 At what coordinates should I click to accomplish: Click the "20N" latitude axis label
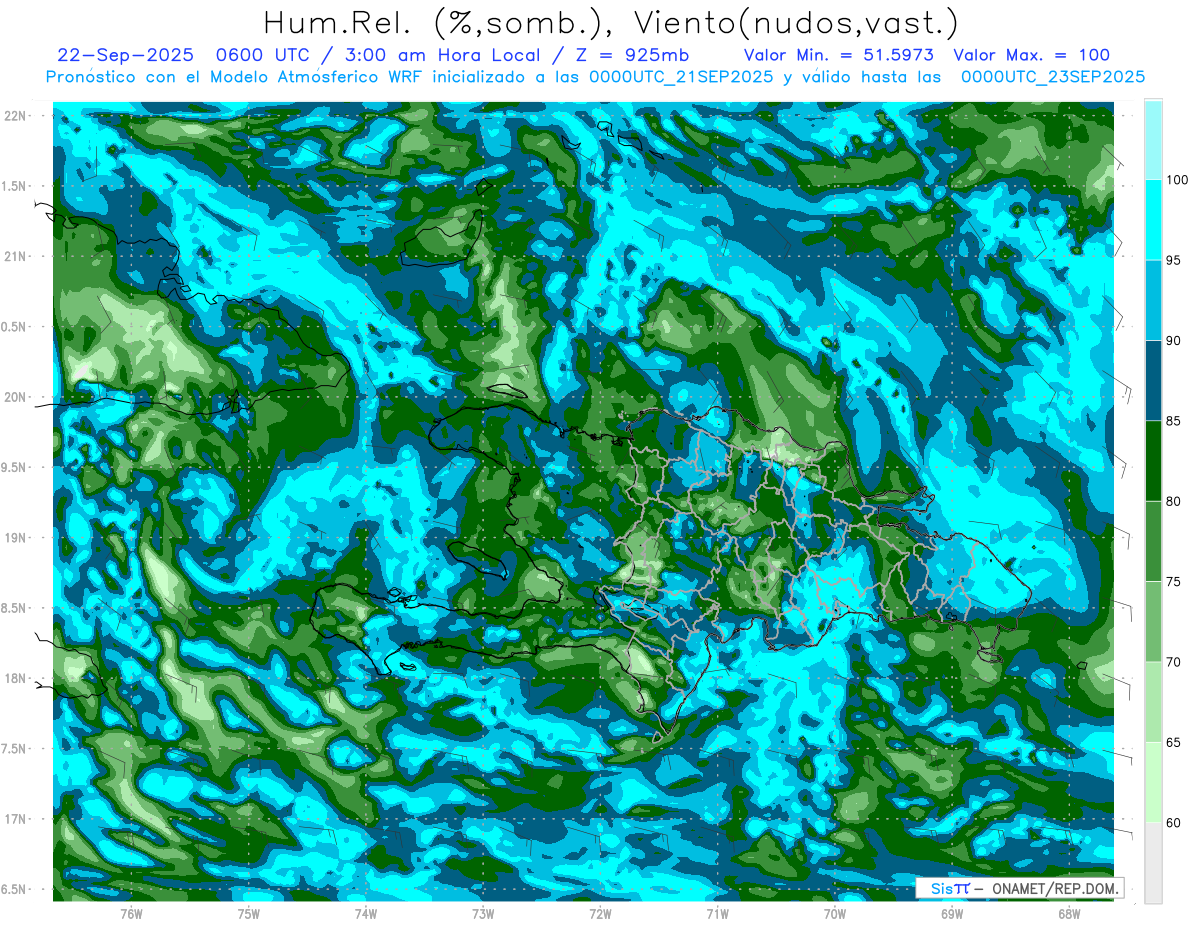click(x=18, y=397)
